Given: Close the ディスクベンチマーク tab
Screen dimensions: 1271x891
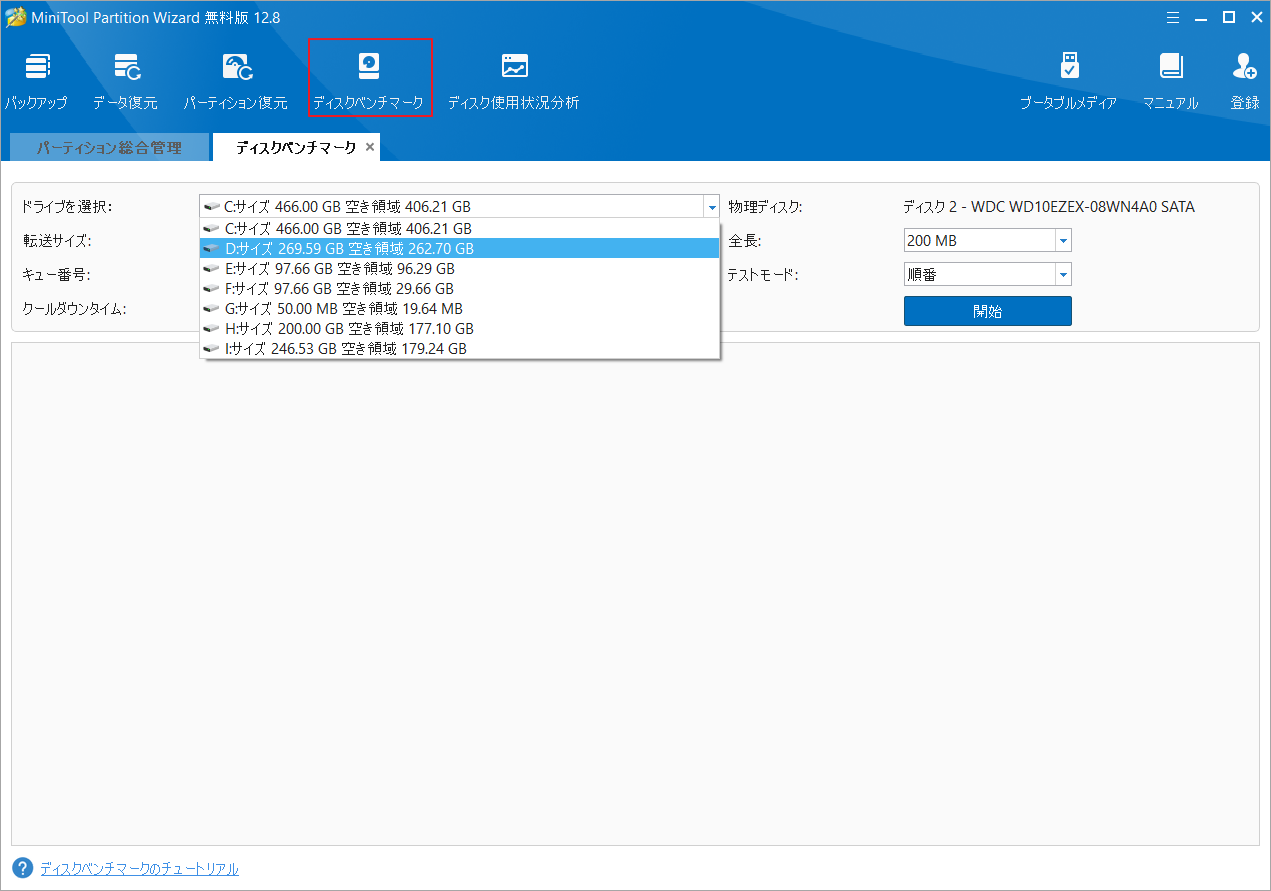Looking at the screenshot, I should [370, 147].
